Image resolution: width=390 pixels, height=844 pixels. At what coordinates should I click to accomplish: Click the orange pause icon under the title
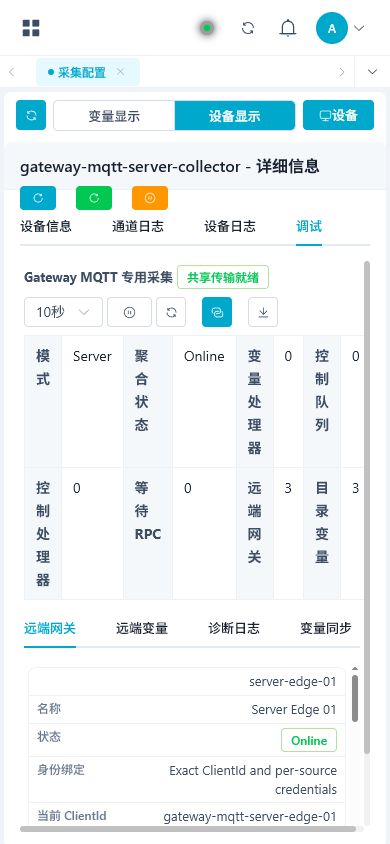150,198
